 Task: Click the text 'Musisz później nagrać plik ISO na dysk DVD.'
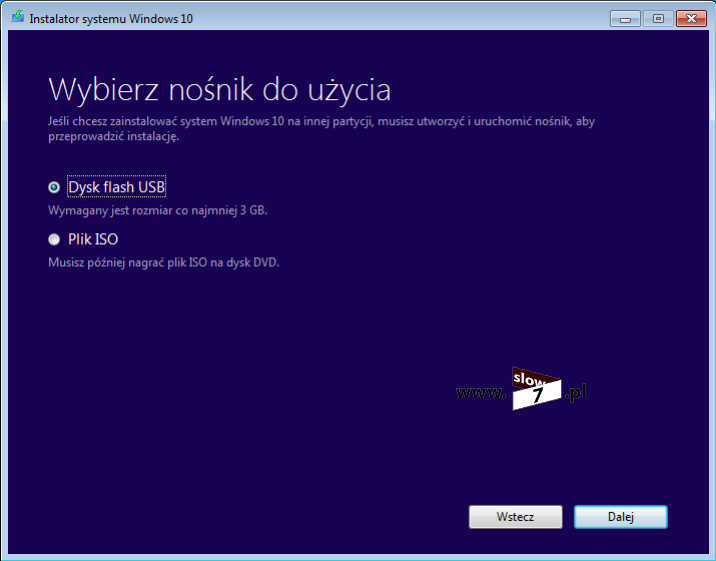click(163, 262)
